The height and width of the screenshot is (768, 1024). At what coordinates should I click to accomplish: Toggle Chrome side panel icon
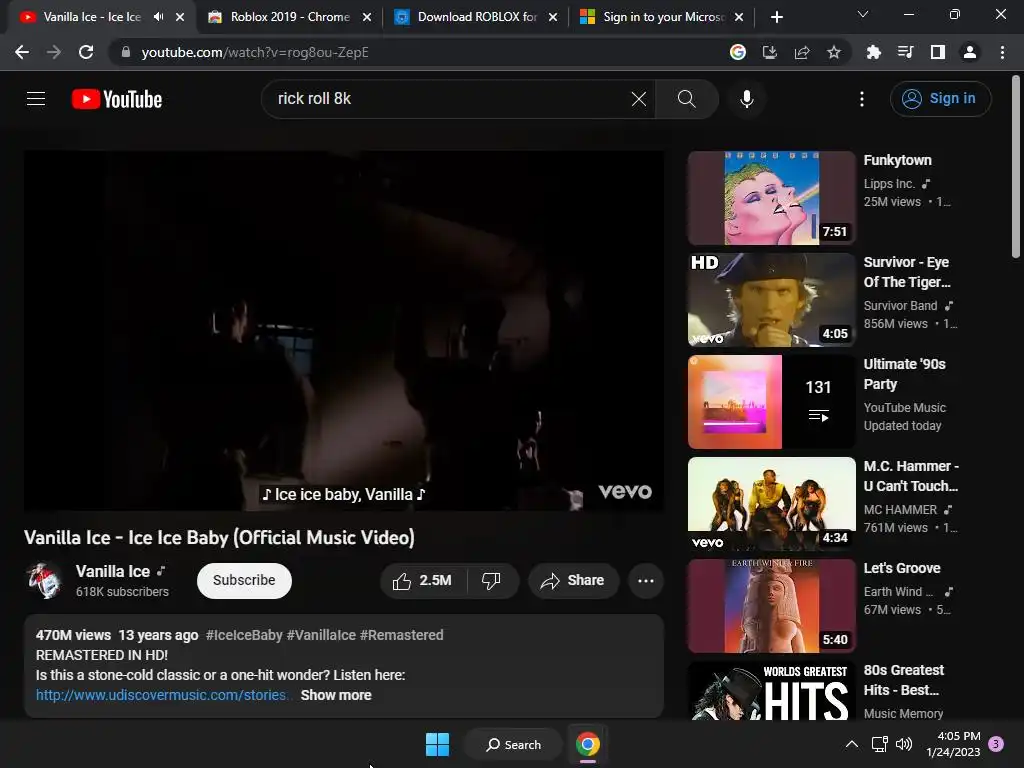point(938,52)
